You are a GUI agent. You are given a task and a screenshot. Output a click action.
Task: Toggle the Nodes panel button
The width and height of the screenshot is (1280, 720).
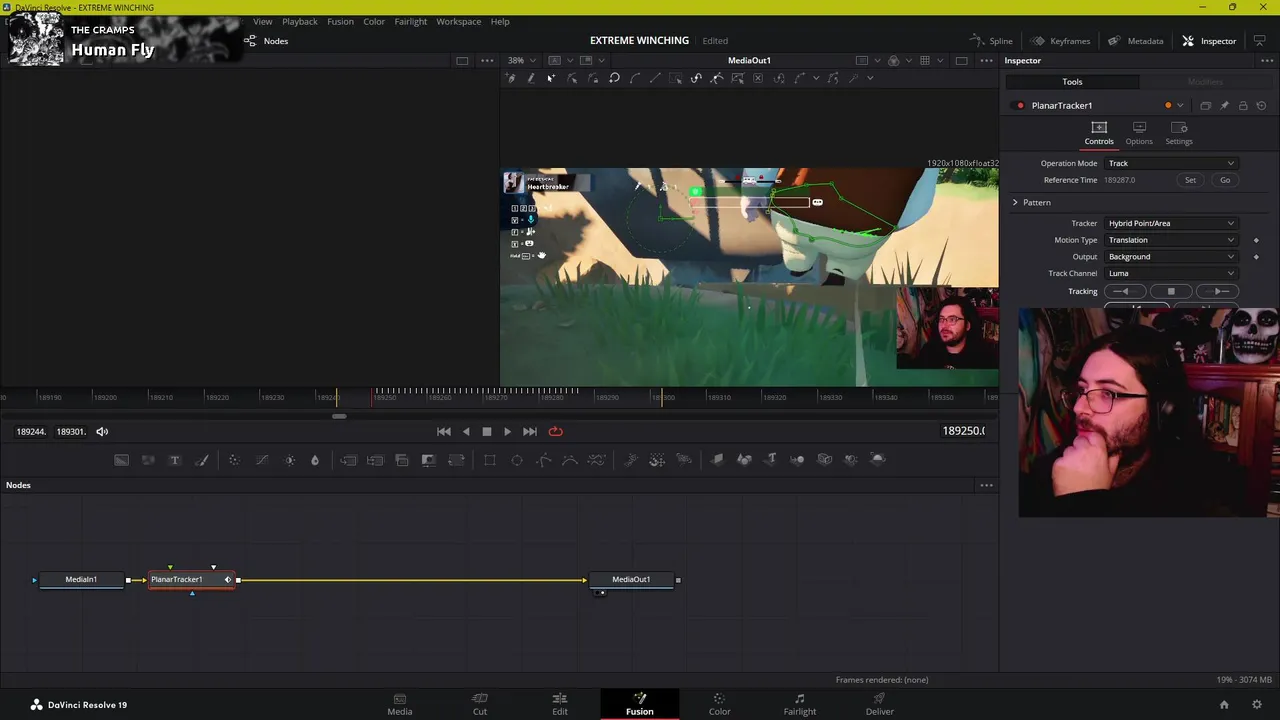[266, 41]
